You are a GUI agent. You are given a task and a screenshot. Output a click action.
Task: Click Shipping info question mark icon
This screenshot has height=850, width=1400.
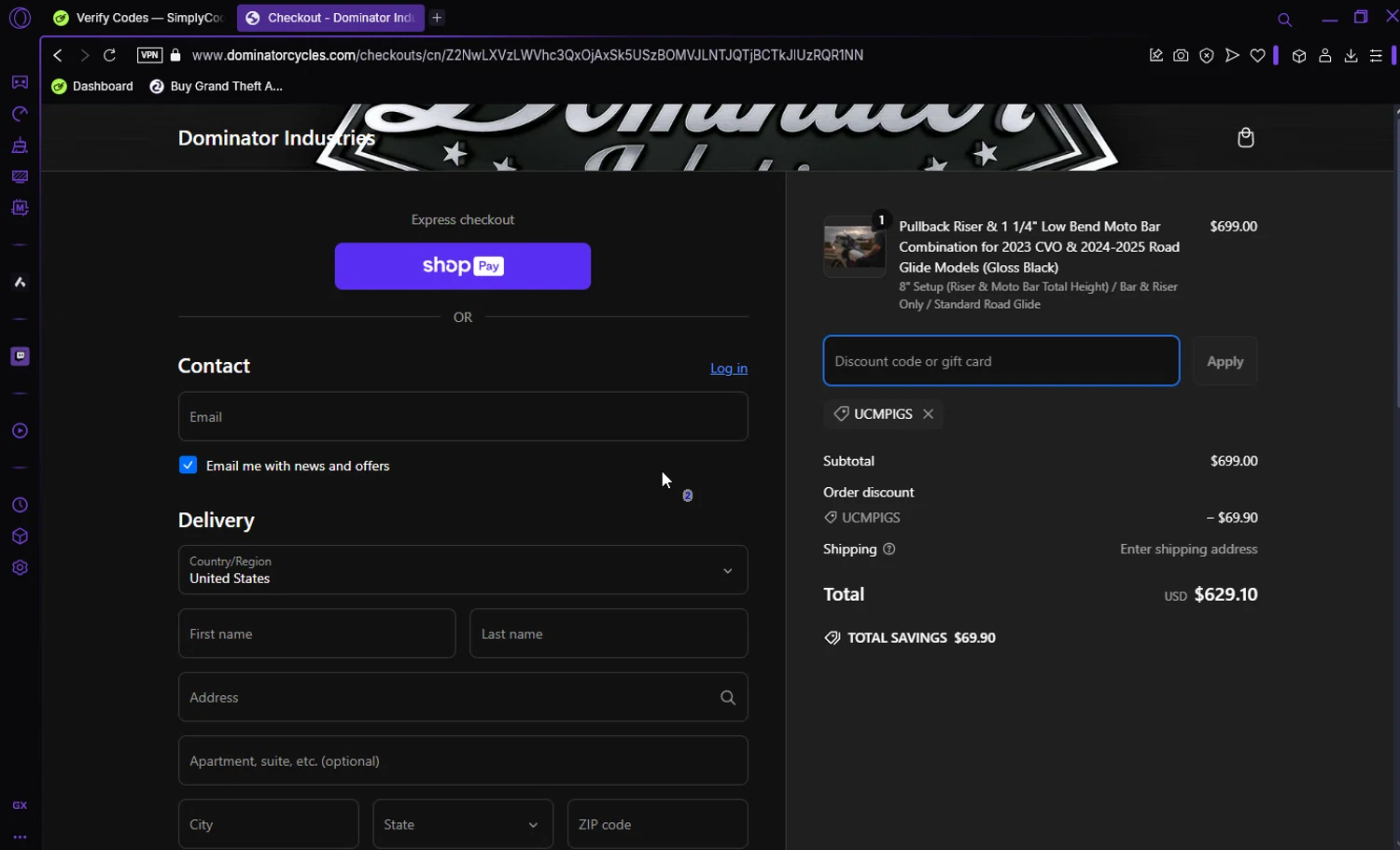pos(889,550)
